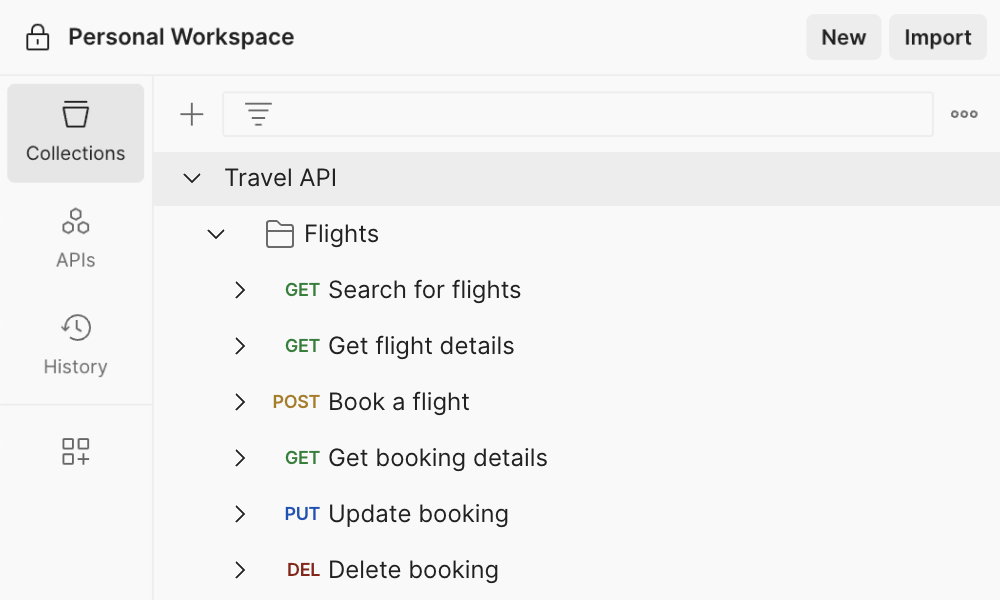Screen dimensions: 1000x600
Task: Open the Update booking PUT request
Action: click(418, 514)
